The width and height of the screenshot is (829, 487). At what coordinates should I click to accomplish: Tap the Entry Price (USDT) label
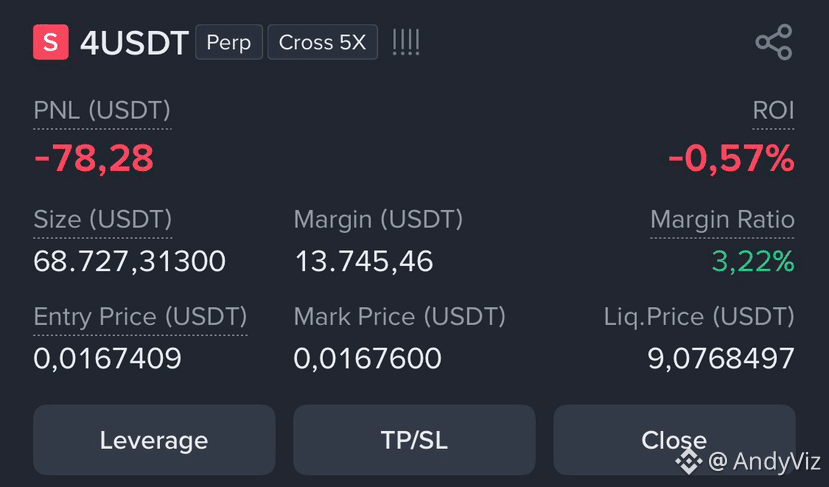(x=140, y=317)
